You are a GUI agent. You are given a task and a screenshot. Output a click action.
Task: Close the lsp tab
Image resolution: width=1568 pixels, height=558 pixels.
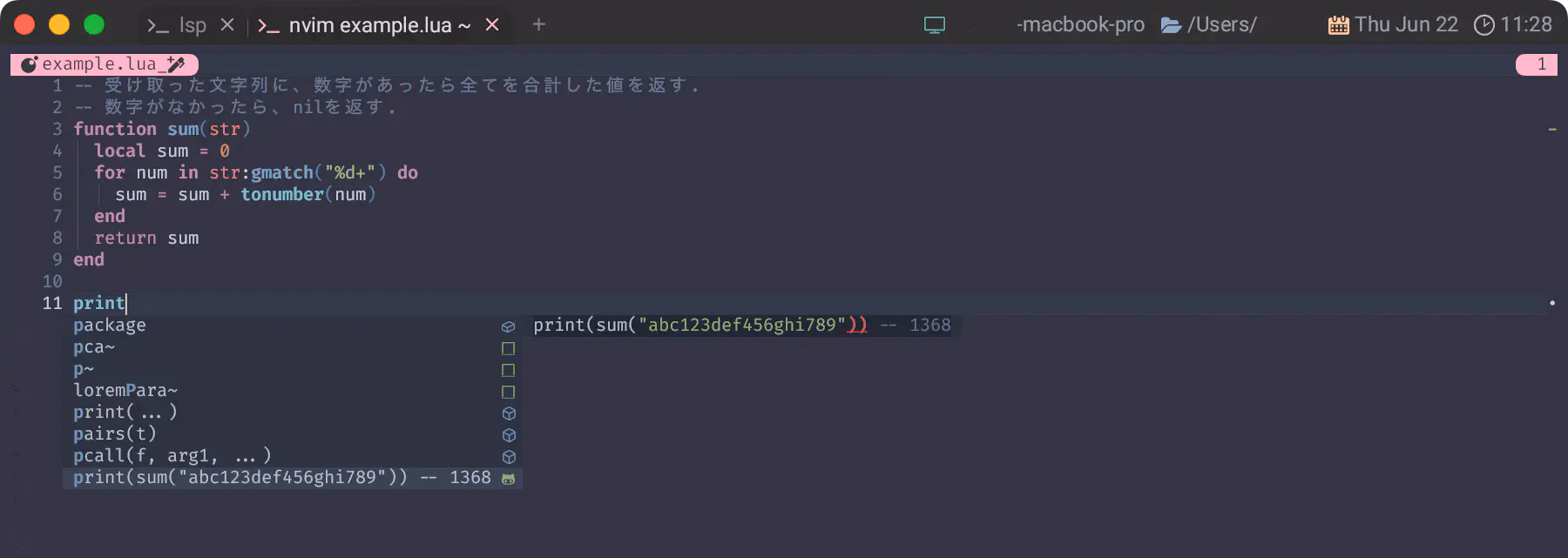coord(227,25)
